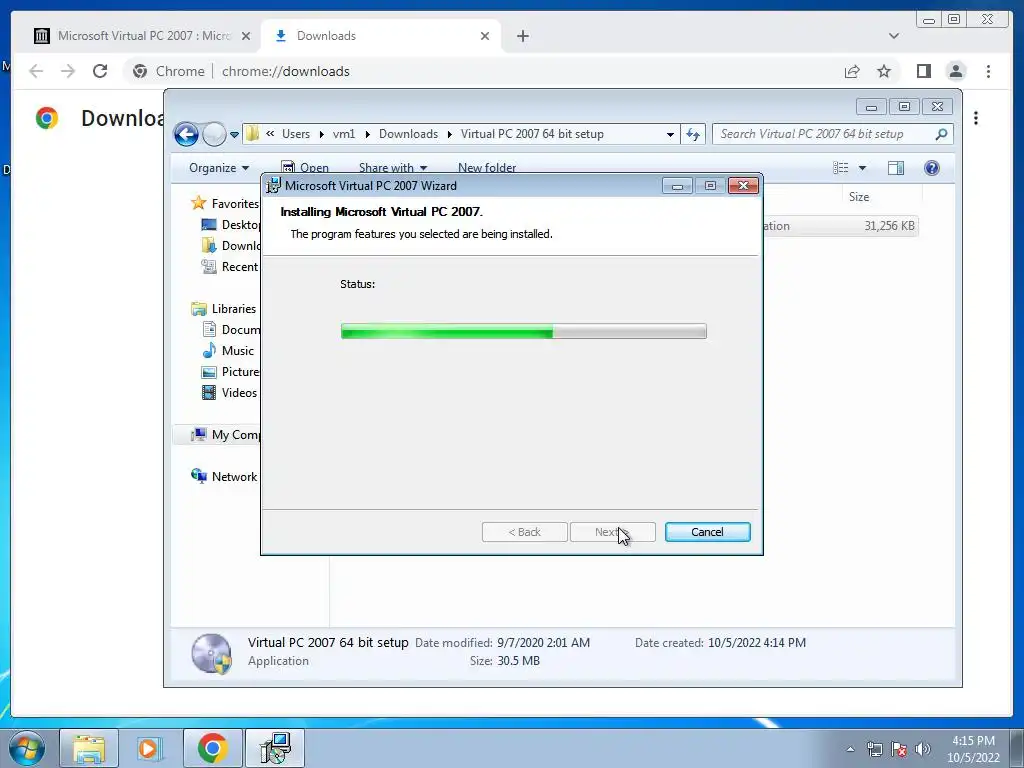Viewport: 1024px width, 768px height.
Task: Open the Share with menu
Action: point(392,168)
